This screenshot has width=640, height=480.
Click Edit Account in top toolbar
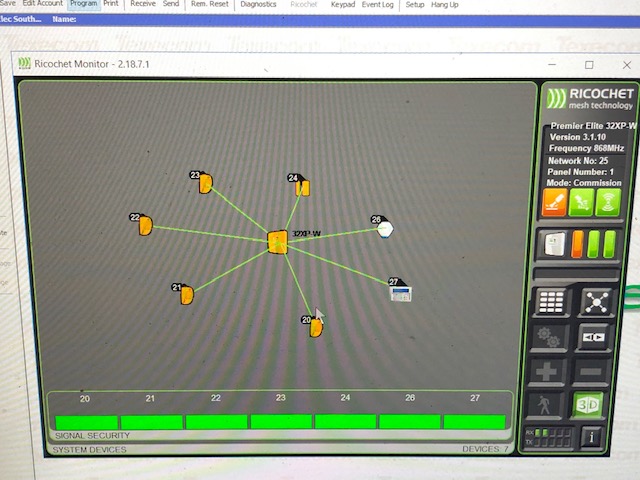42,3
